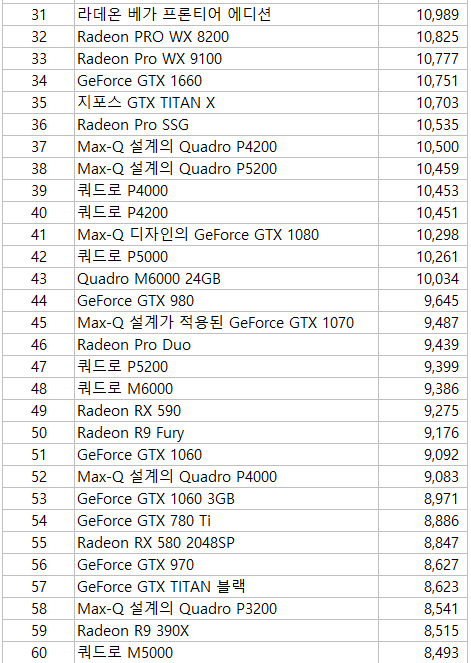Viewport: 471px width, 663px height.
Task: Click the 'Radeon Pro Duo' cell
Action: click(226, 345)
